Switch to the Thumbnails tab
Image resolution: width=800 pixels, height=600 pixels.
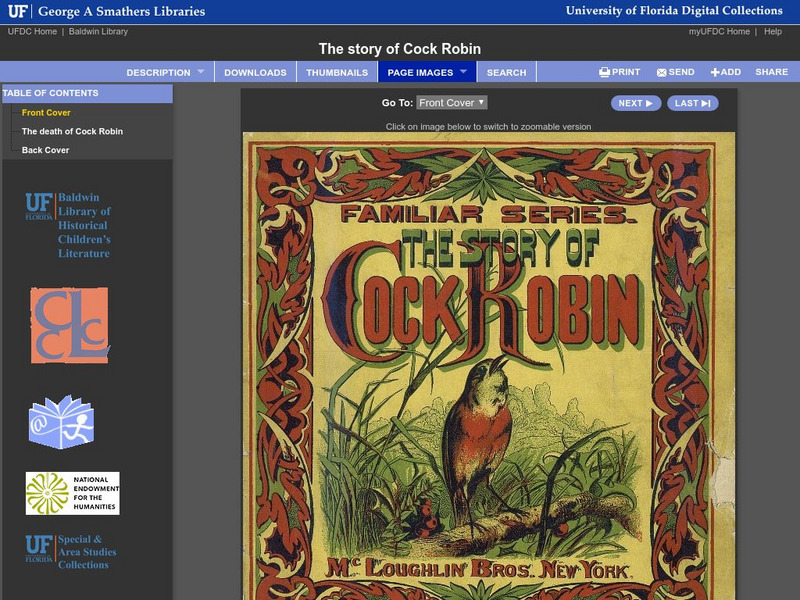point(336,72)
